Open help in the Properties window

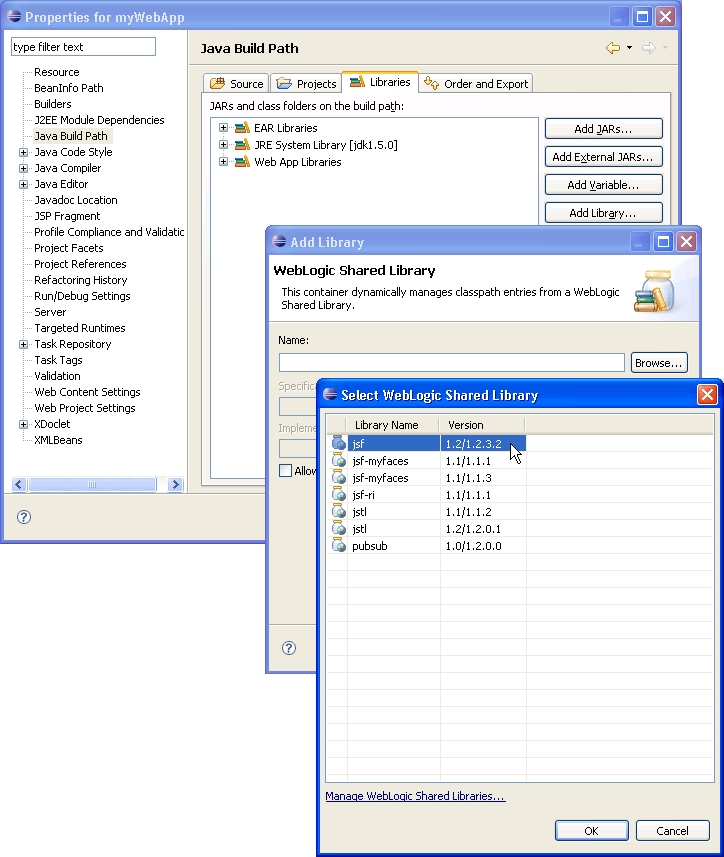24,517
